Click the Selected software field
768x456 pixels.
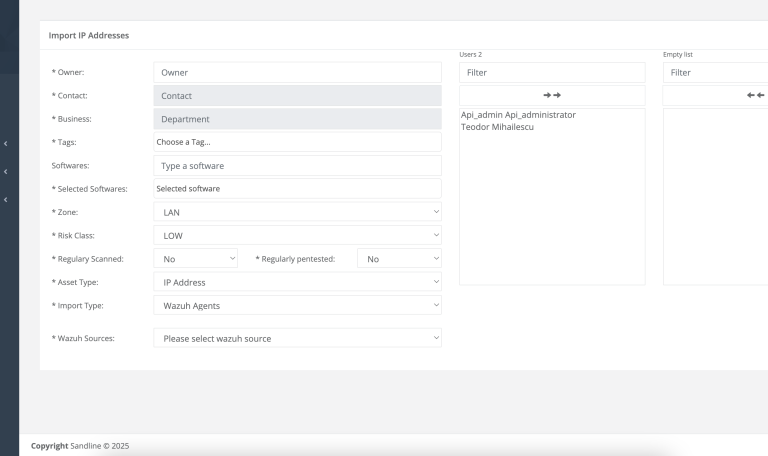coord(297,189)
